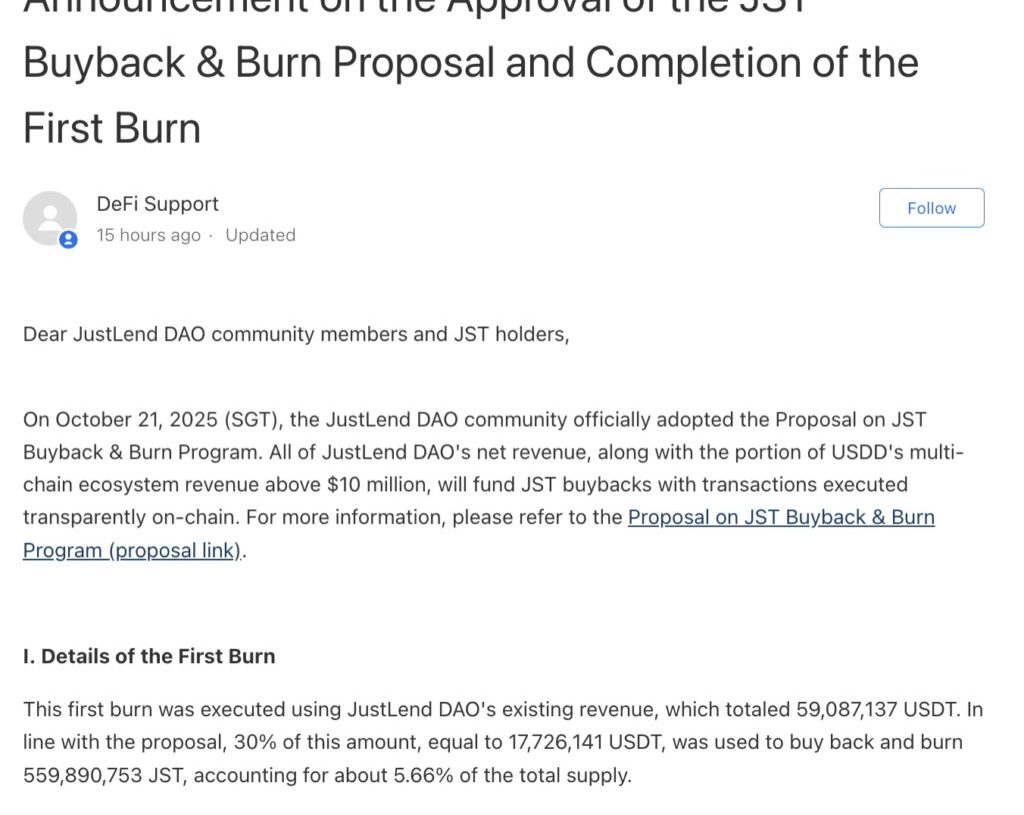
Task: Click the blue user badge on avatar
Action: (x=68, y=240)
